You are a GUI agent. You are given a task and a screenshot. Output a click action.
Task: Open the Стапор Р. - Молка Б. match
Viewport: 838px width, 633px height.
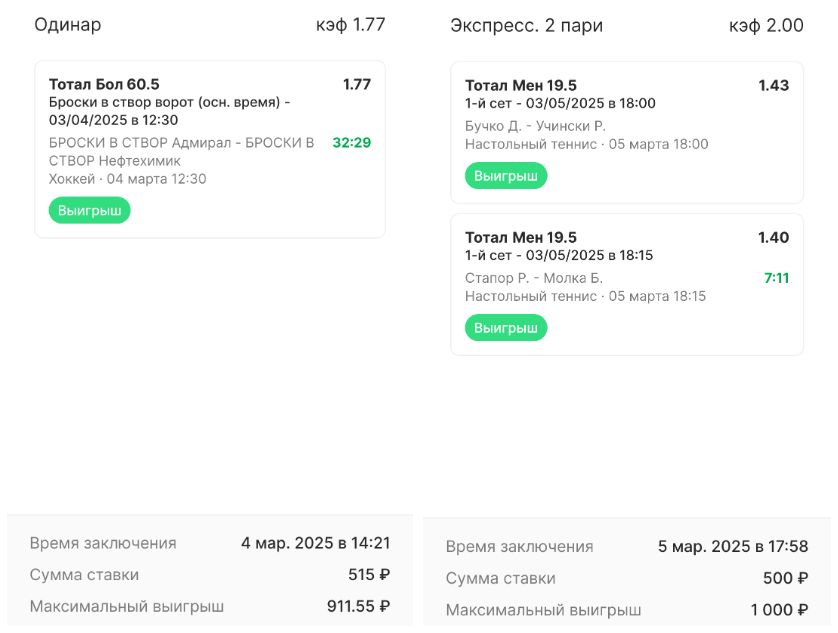(x=533, y=278)
